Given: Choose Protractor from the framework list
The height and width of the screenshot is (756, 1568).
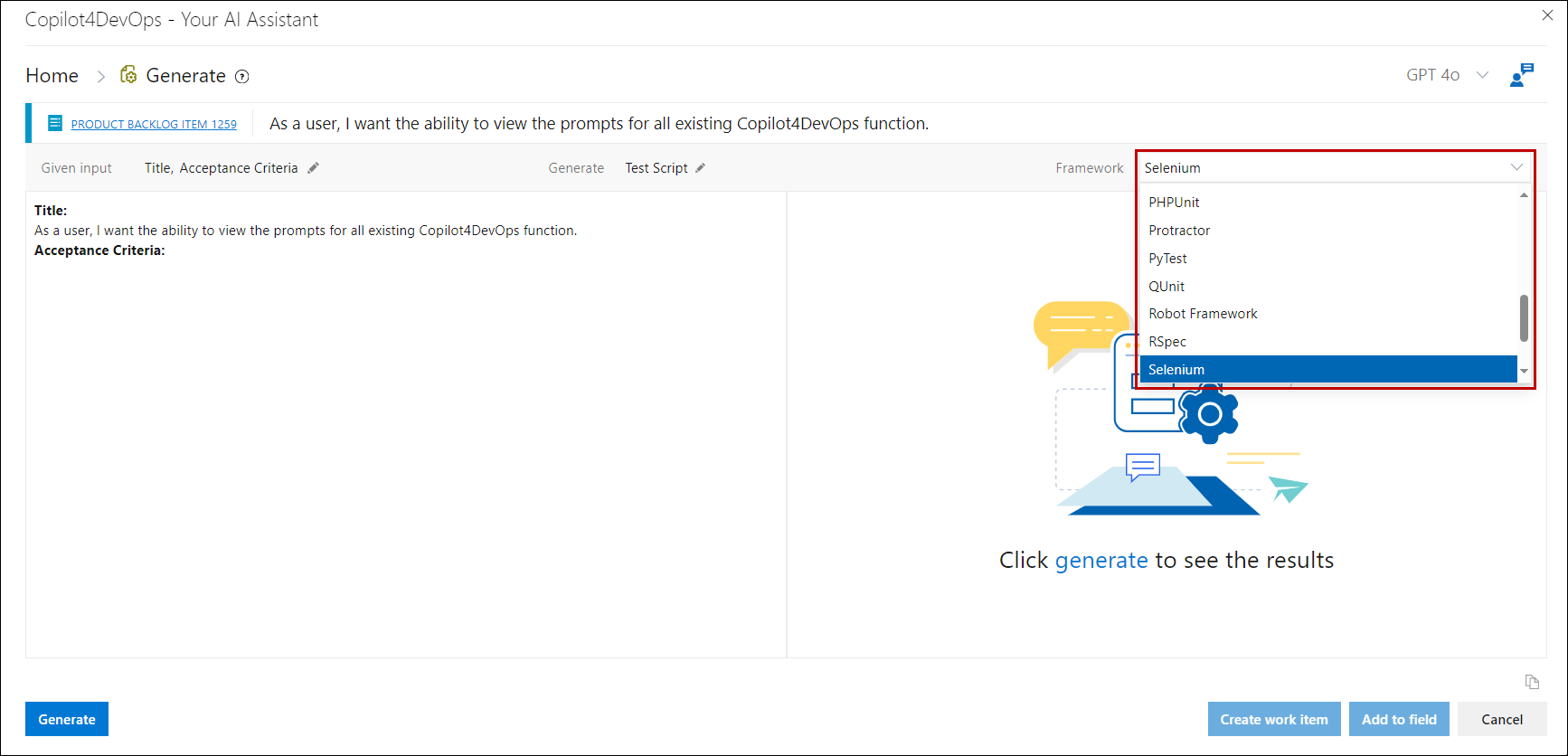Looking at the screenshot, I should pos(1327,231).
